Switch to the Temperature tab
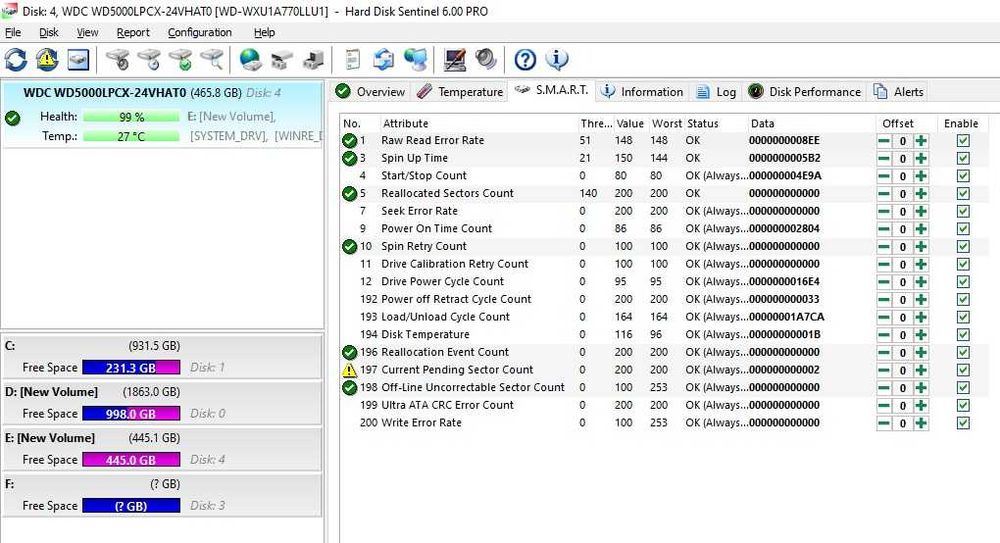 [x=460, y=92]
